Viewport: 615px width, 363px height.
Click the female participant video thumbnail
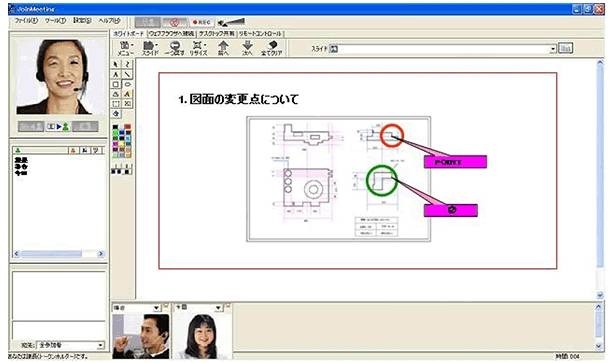click(x=202, y=336)
